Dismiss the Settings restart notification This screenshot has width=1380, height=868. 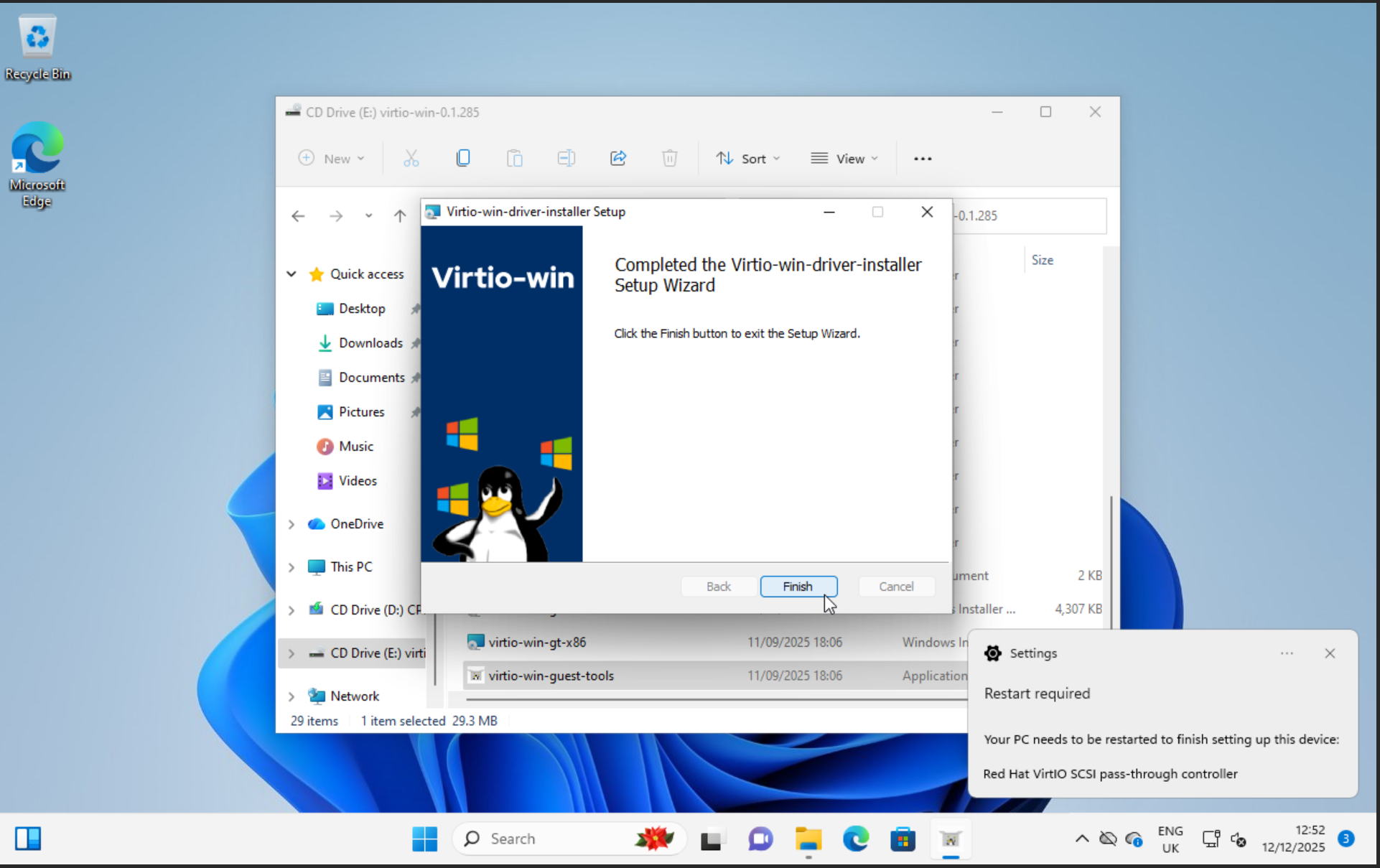1330,653
